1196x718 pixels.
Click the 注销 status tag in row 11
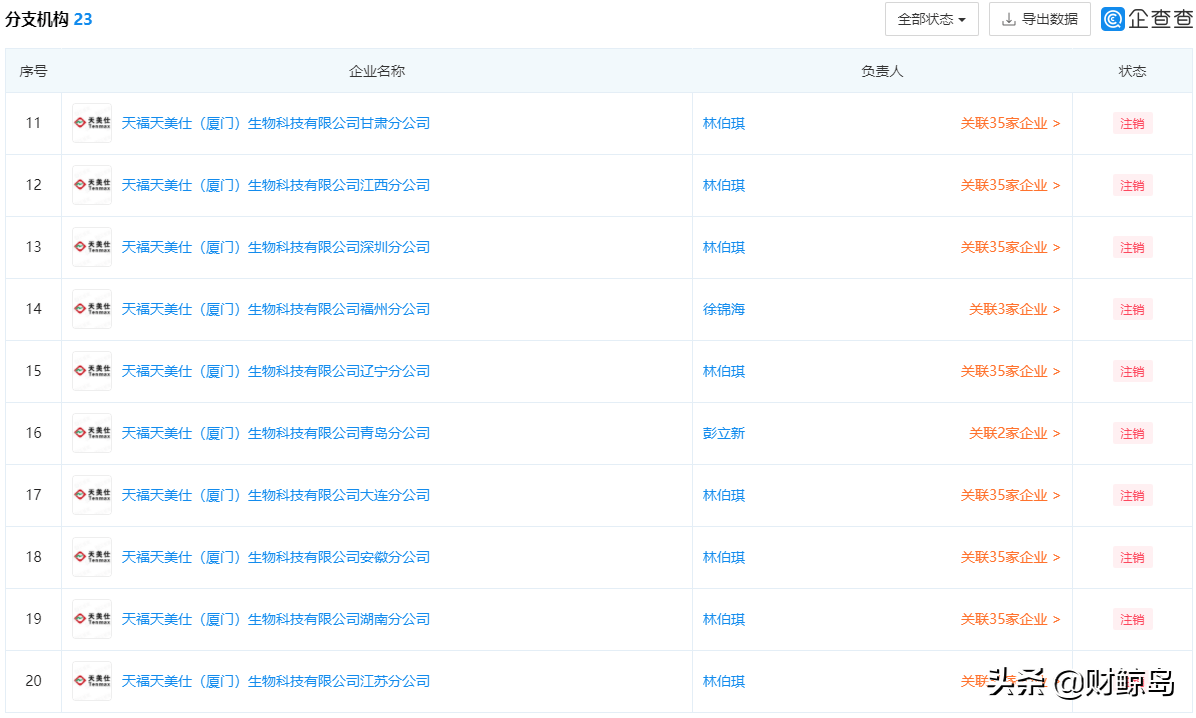1132,123
